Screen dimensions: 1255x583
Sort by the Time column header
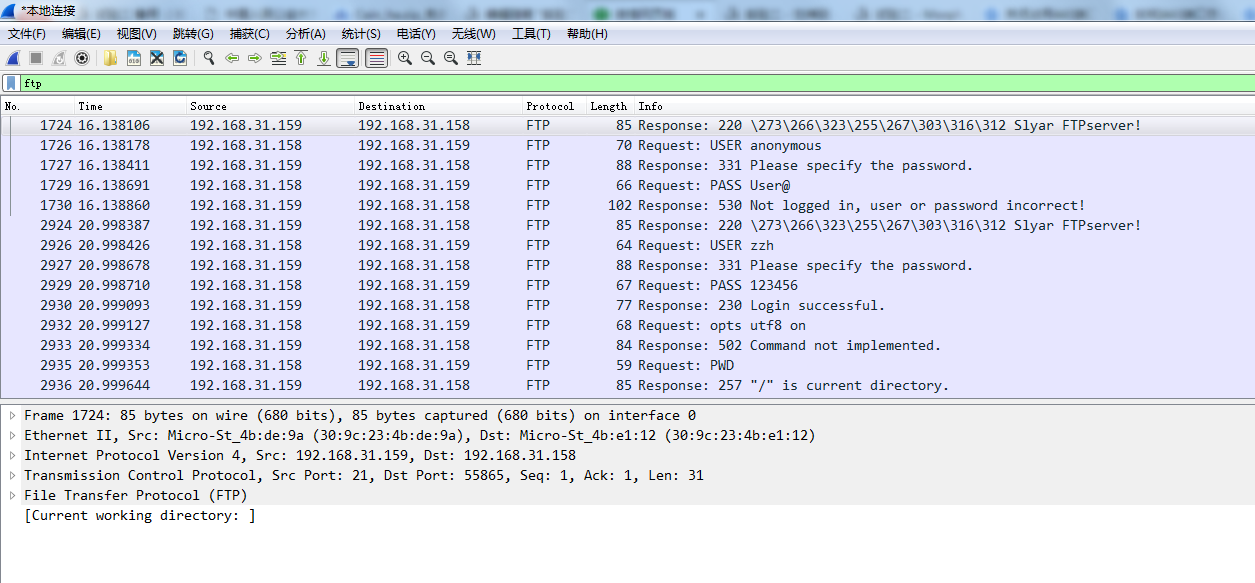click(x=130, y=106)
